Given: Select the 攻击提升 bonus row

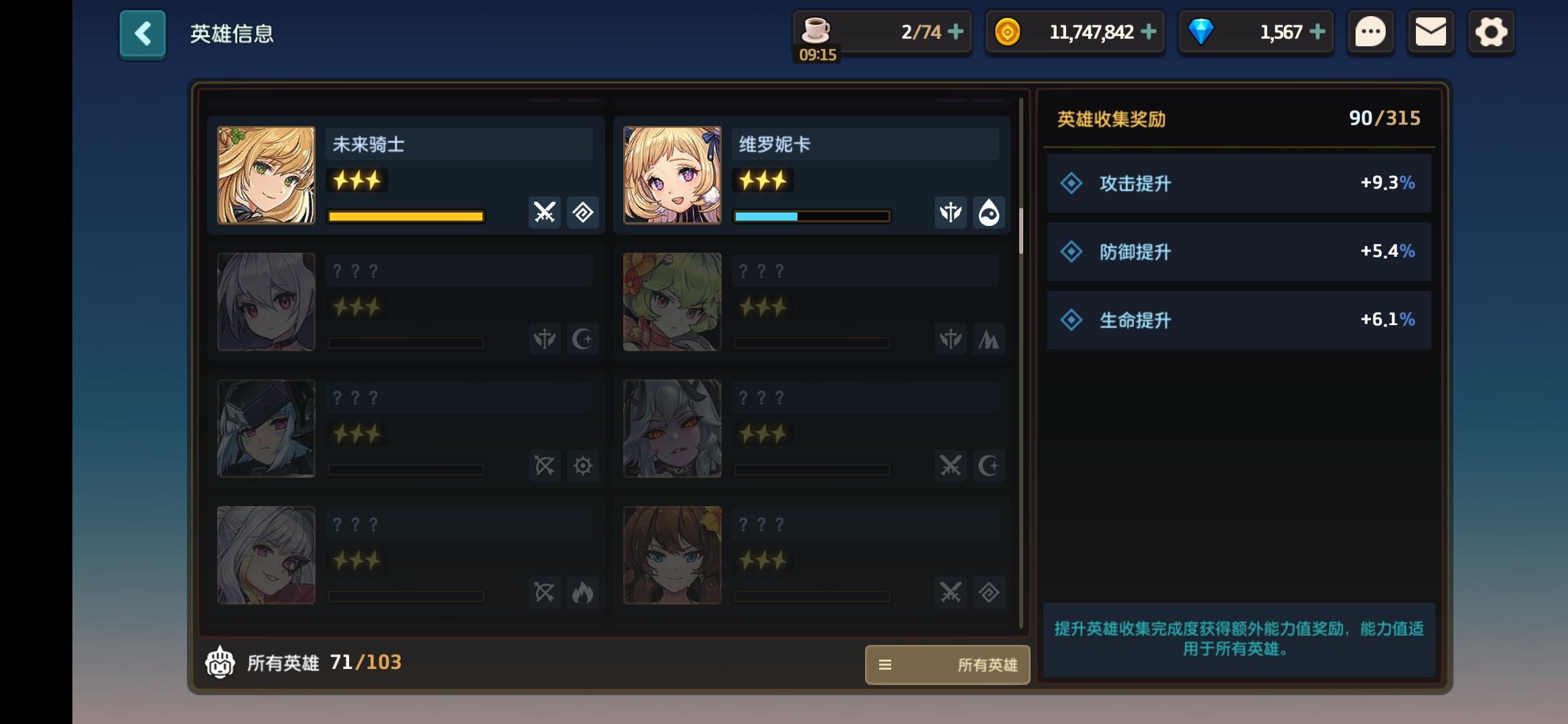Looking at the screenshot, I should pyautogui.click(x=1238, y=183).
